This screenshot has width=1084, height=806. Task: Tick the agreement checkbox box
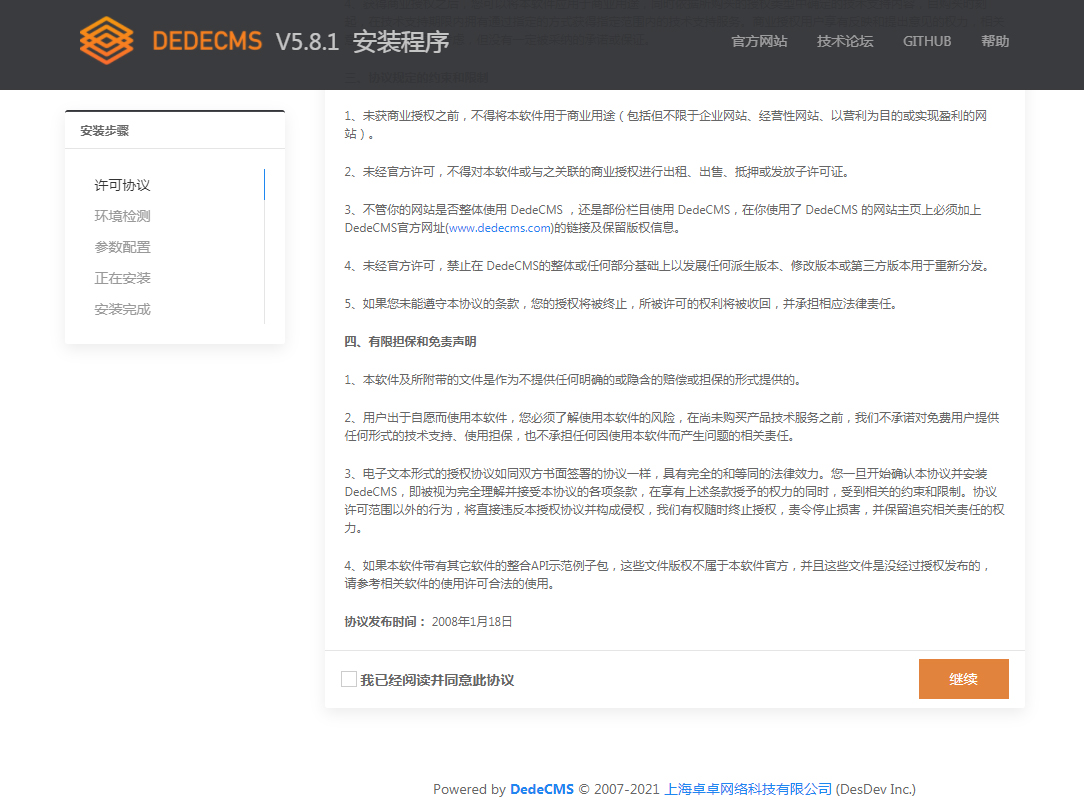[349, 679]
